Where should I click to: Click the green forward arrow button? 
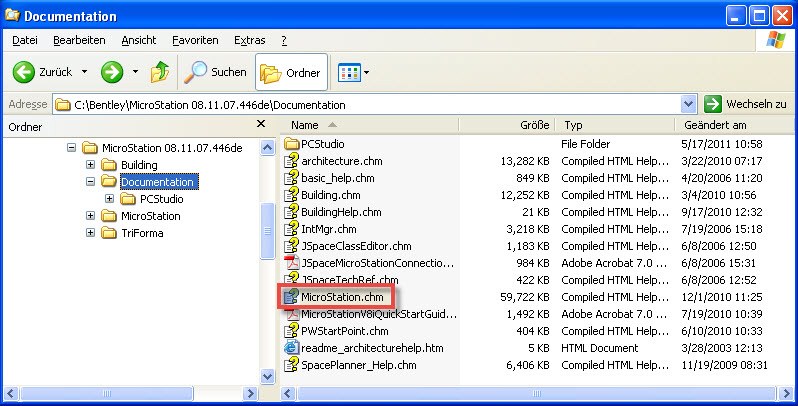point(112,72)
